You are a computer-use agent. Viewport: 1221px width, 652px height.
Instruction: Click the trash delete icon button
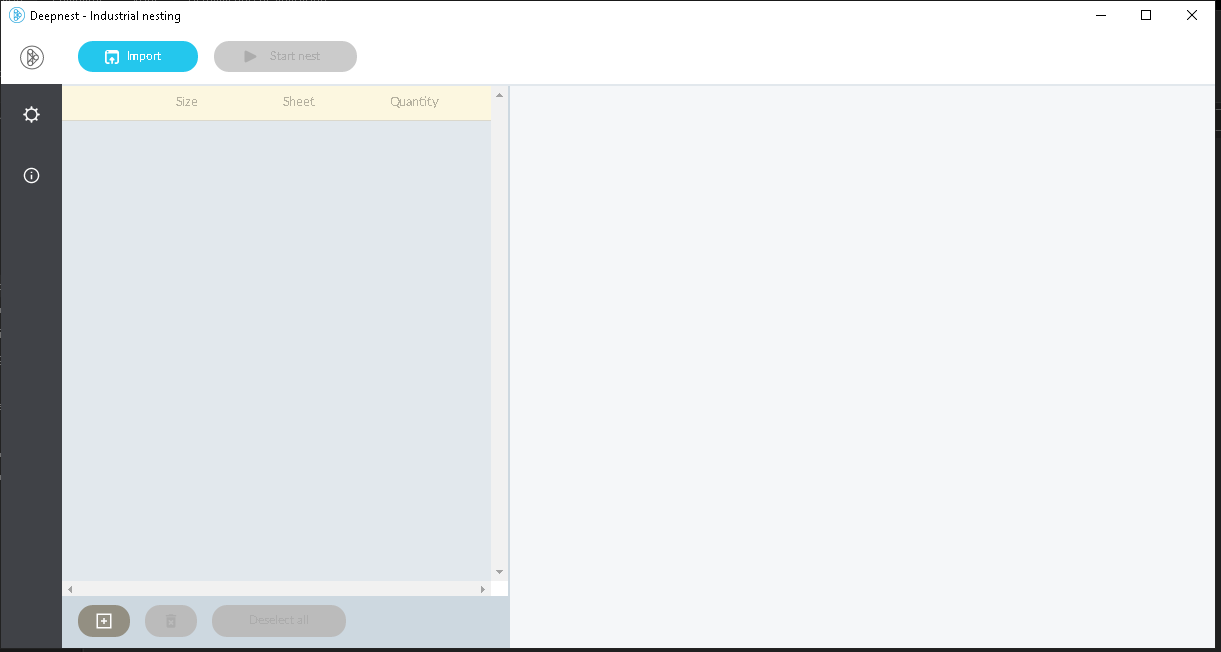pyautogui.click(x=171, y=621)
